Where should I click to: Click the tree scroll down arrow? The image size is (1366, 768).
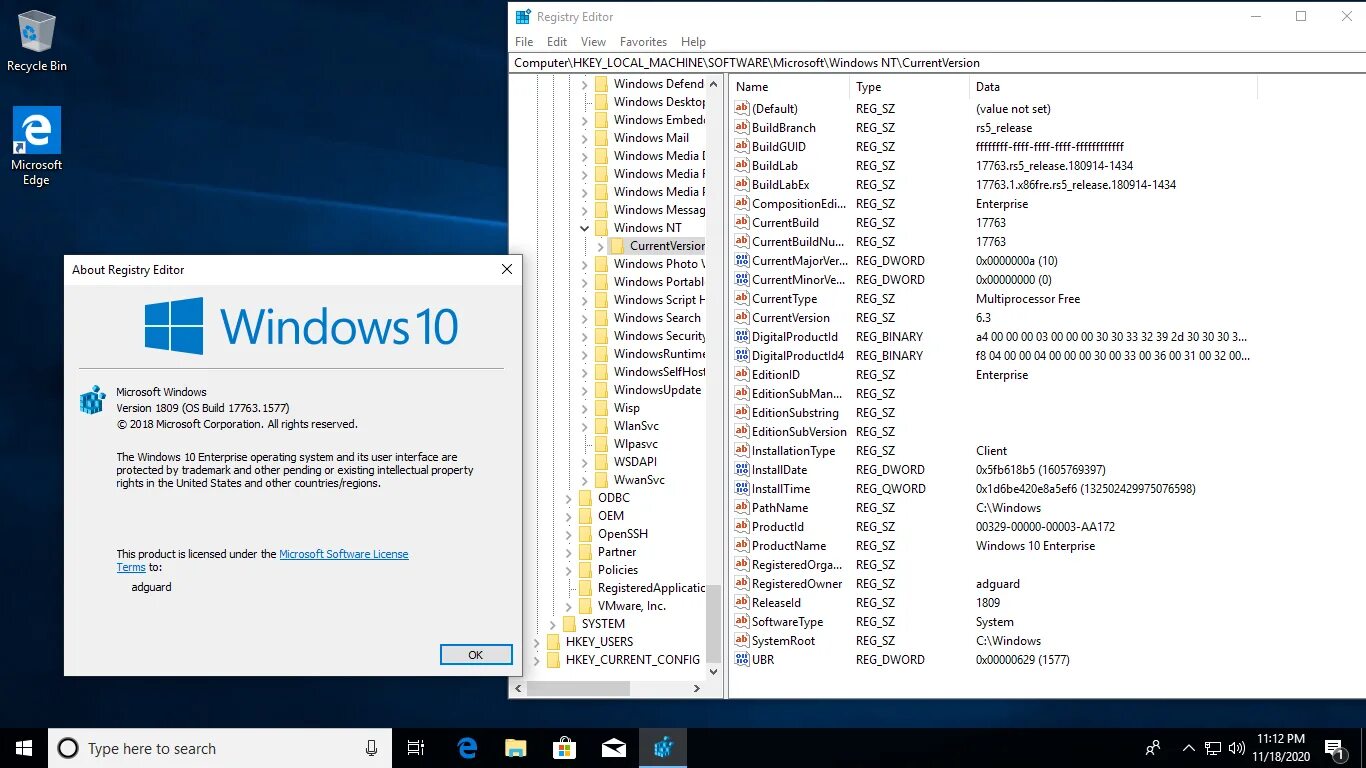click(x=713, y=672)
